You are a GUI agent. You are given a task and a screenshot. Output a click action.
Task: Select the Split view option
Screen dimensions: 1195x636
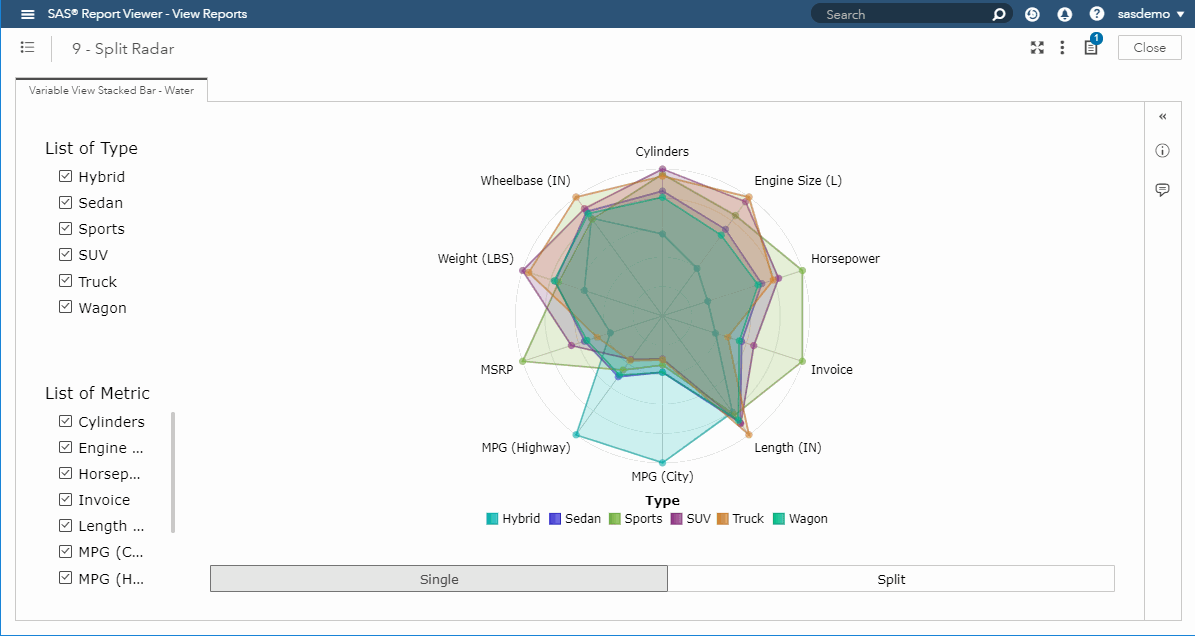click(890, 578)
